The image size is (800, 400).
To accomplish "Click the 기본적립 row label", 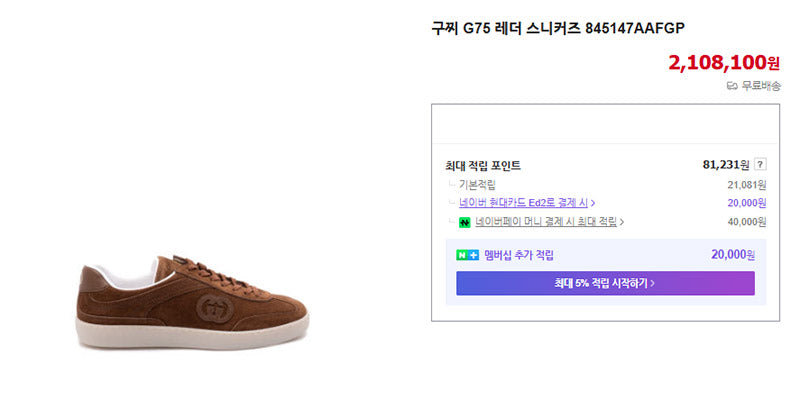I will (477, 185).
